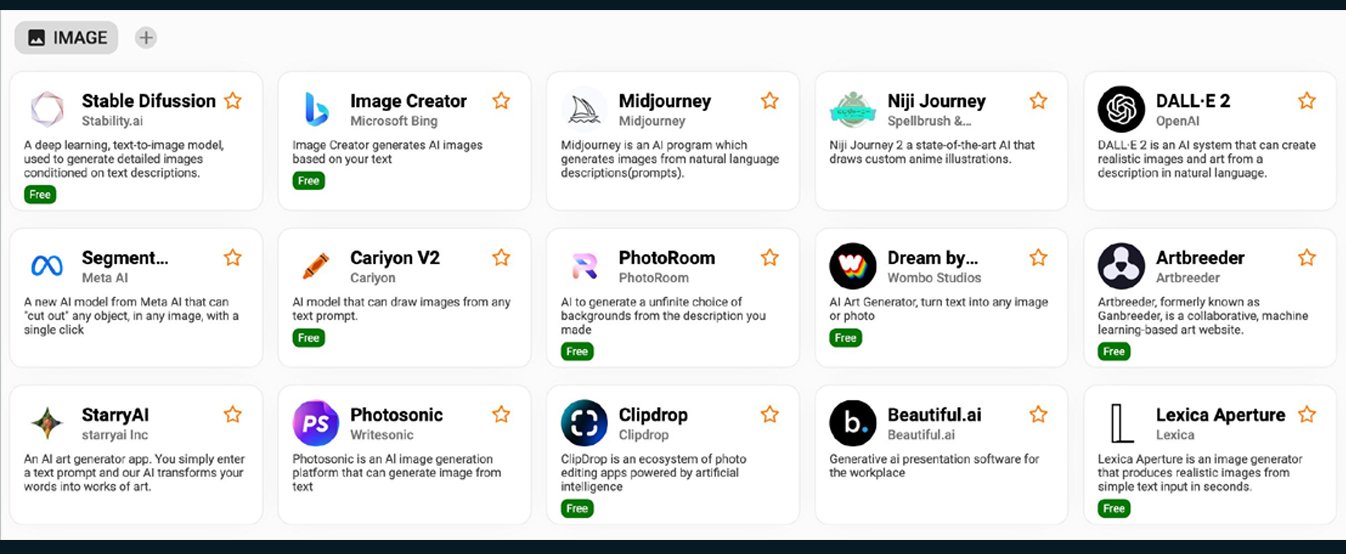Click the Stable Difussion logo icon
This screenshot has height=554, width=1346.
coord(47,109)
